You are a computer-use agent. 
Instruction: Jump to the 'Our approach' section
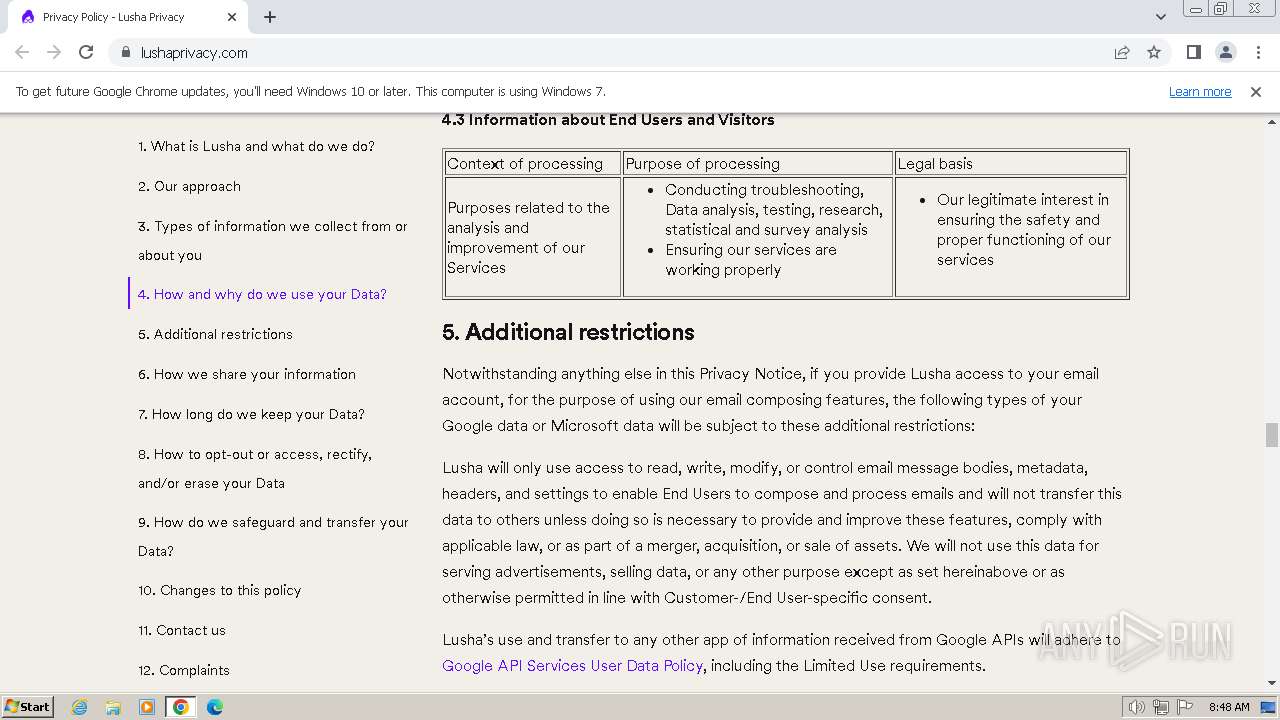tap(189, 186)
